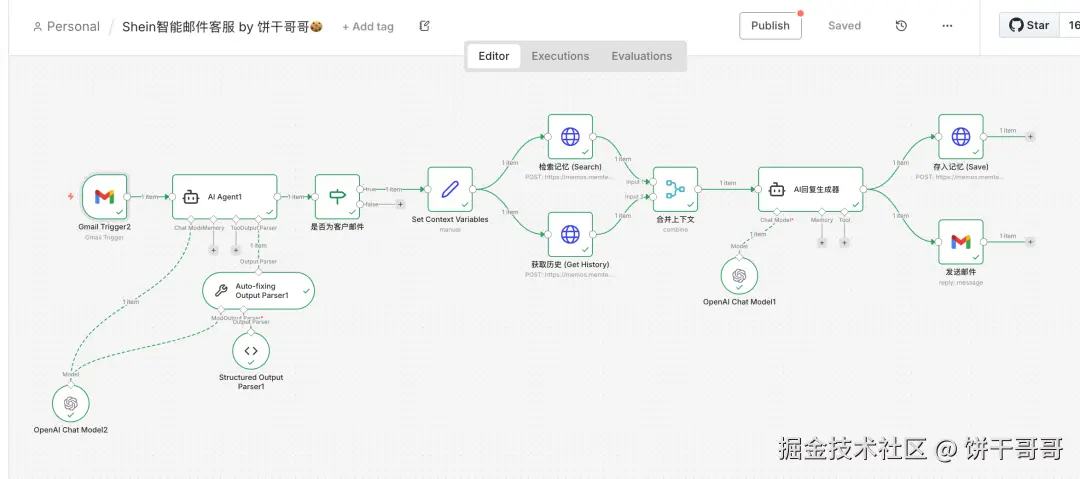Screen dimensions: 1080x479
Task: Click the 是否为客户邮件 IF node
Action: click(337, 196)
